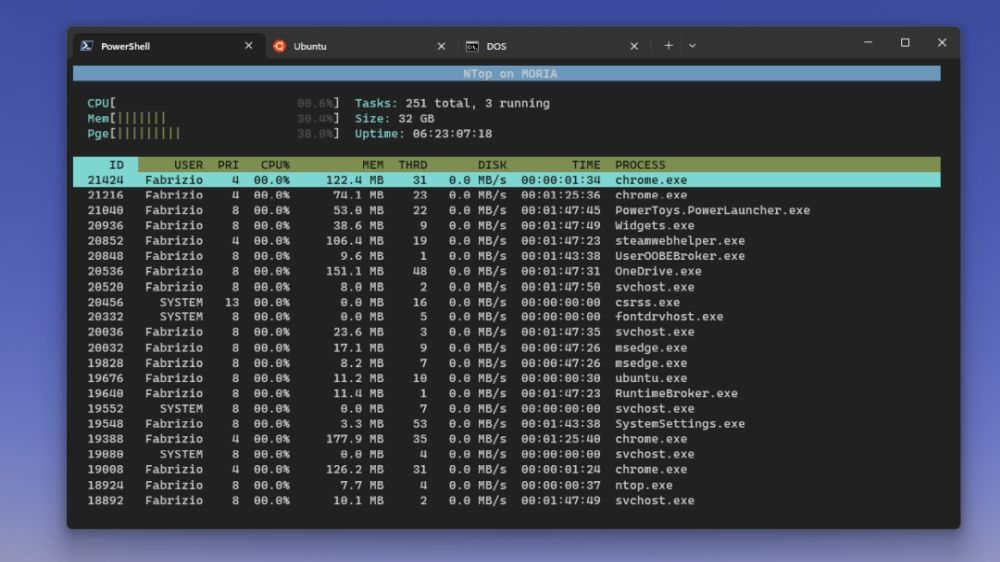
Task: Switch to the DOS tab
Action: click(554, 46)
